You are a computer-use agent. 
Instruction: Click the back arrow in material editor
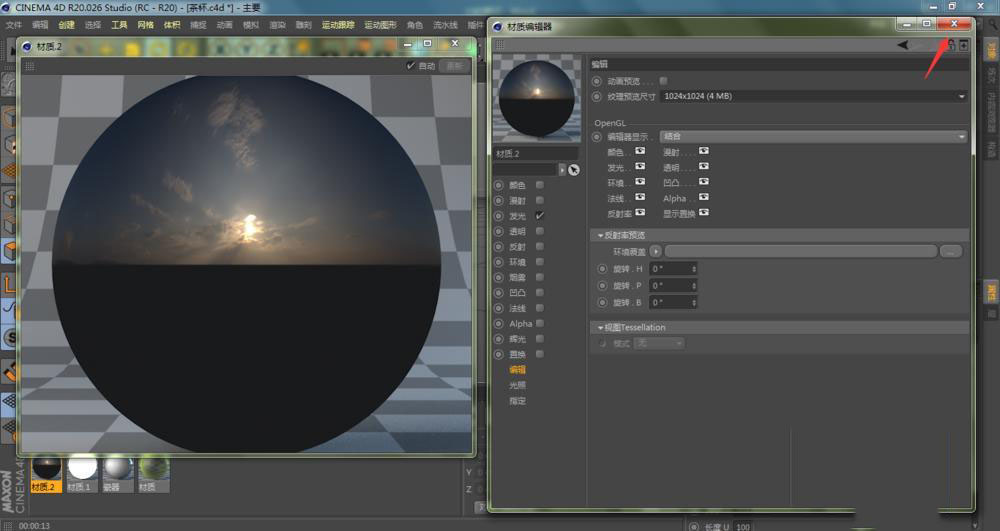click(x=903, y=45)
